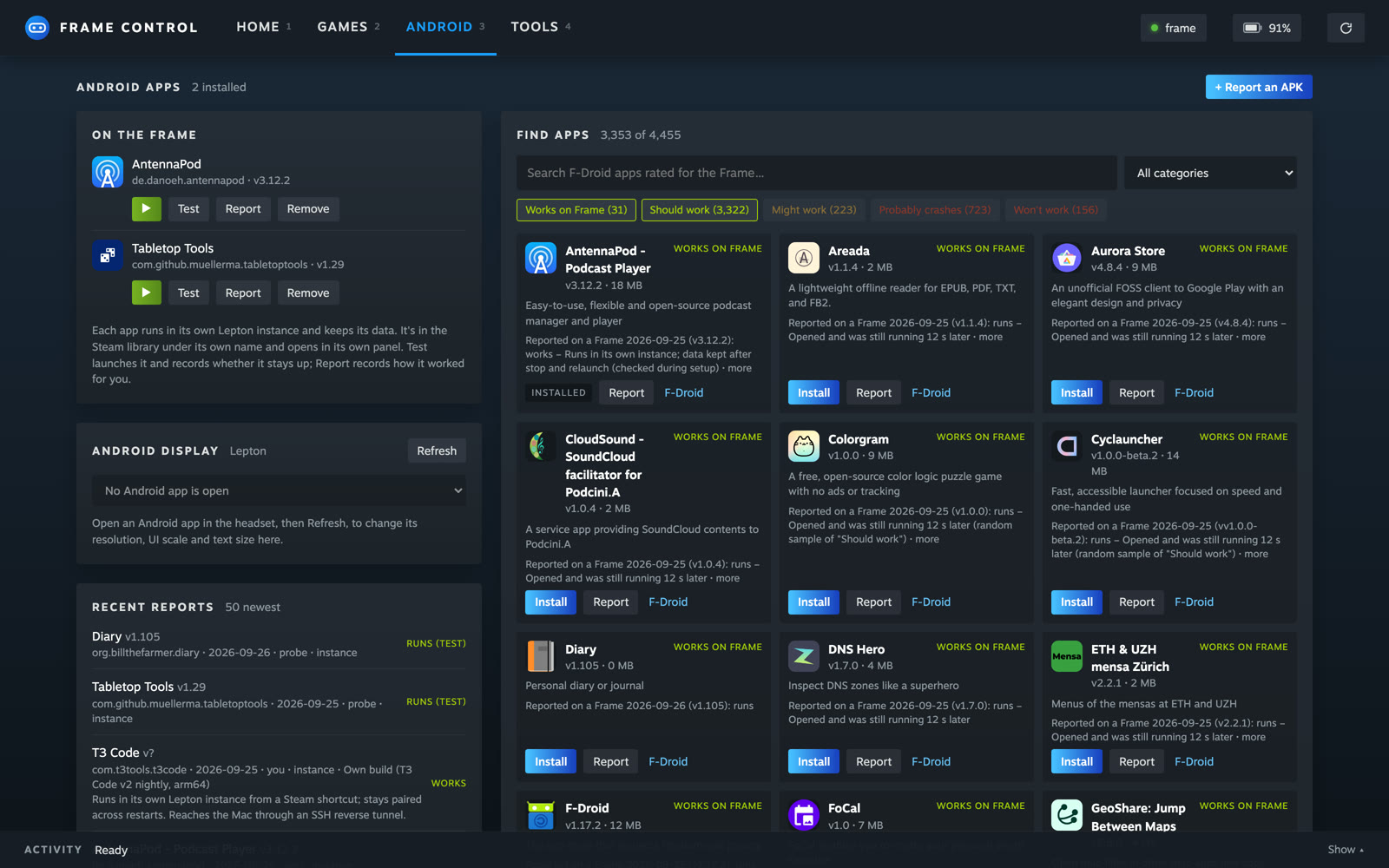Install Aurora Store
1389x868 pixels.
coord(1076,392)
